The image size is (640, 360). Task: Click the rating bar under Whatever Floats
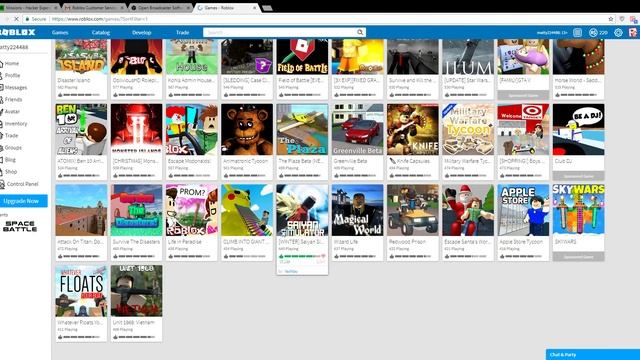(81, 337)
